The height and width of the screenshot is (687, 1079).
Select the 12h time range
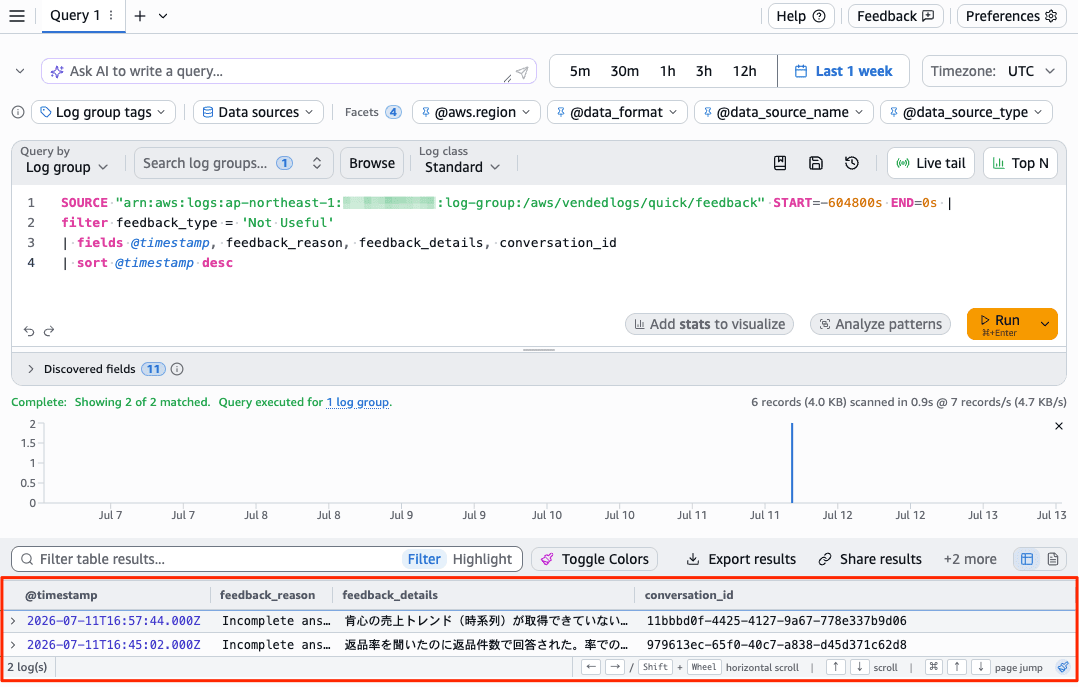745,72
